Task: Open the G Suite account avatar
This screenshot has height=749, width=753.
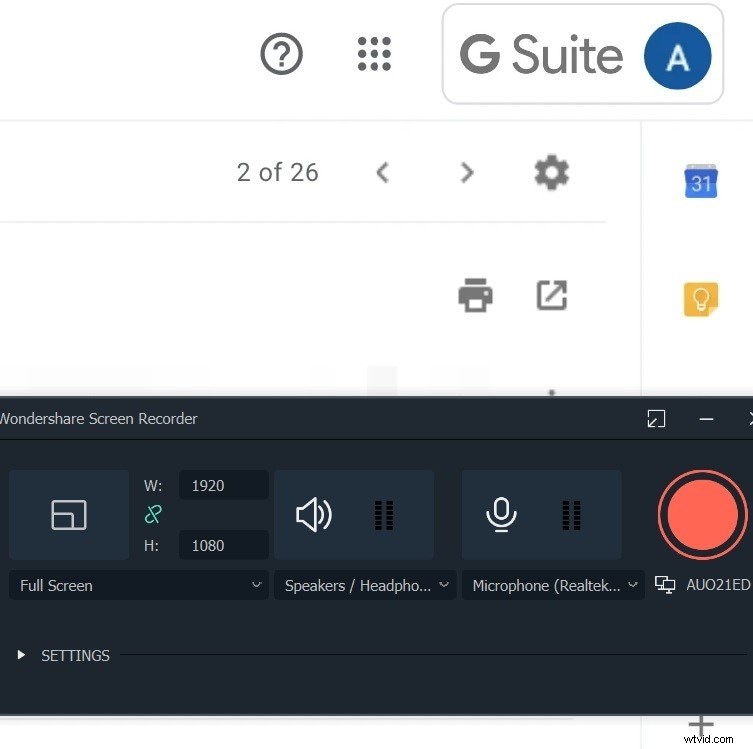Action: coord(677,56)
